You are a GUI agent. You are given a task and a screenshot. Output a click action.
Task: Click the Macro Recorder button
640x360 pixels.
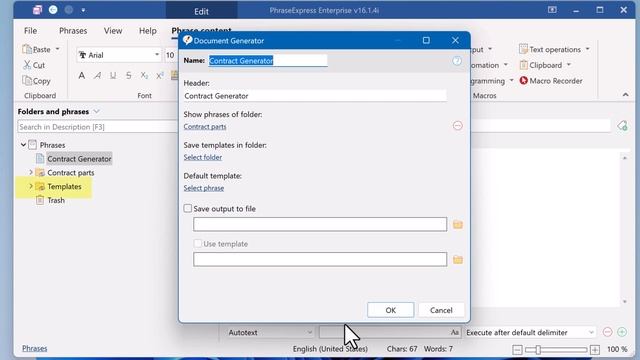coord(551,81)
